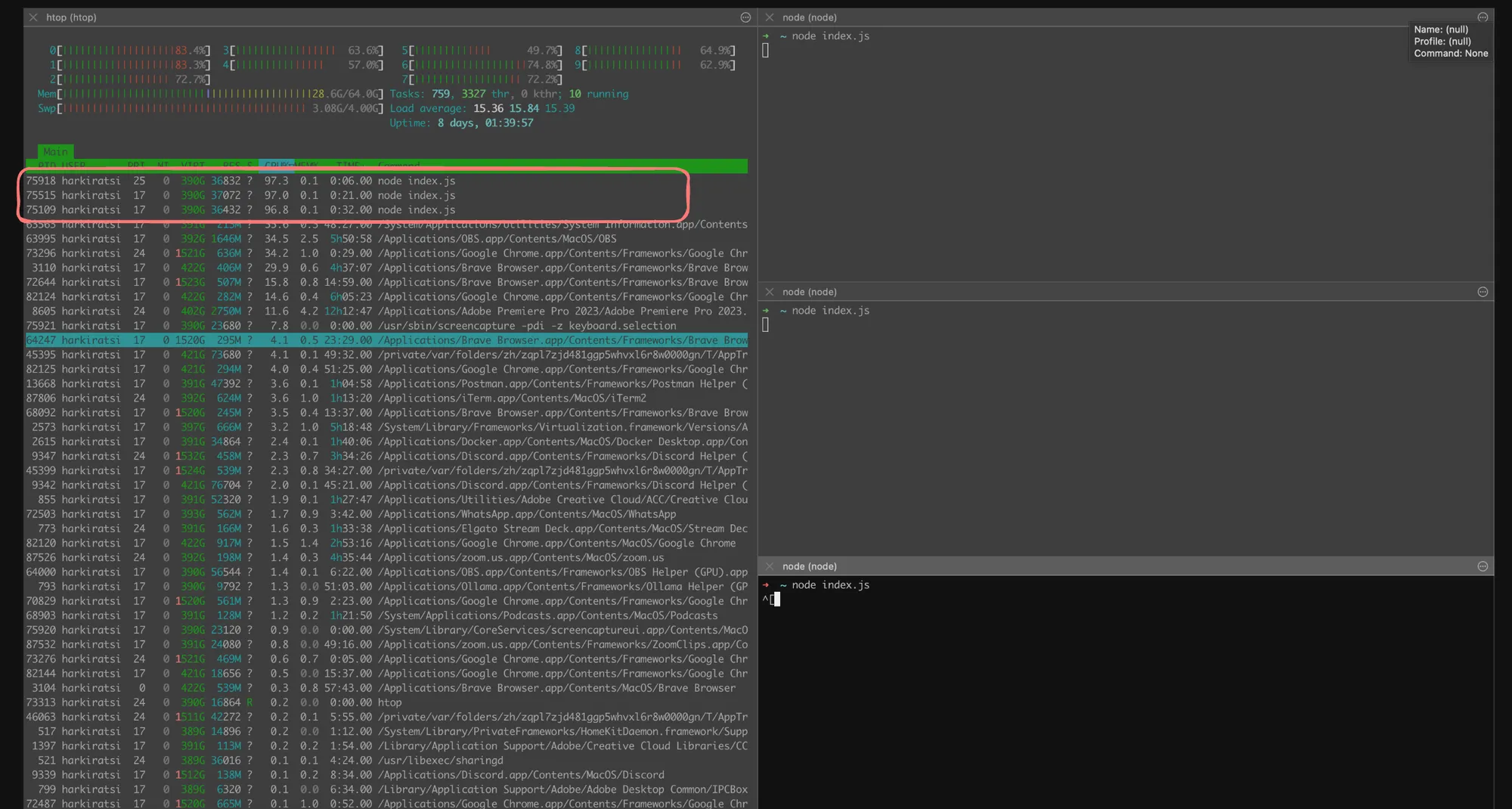Close the top node pane with X icon
Screen dimensions: 1512x809
[x=770, y=17]
